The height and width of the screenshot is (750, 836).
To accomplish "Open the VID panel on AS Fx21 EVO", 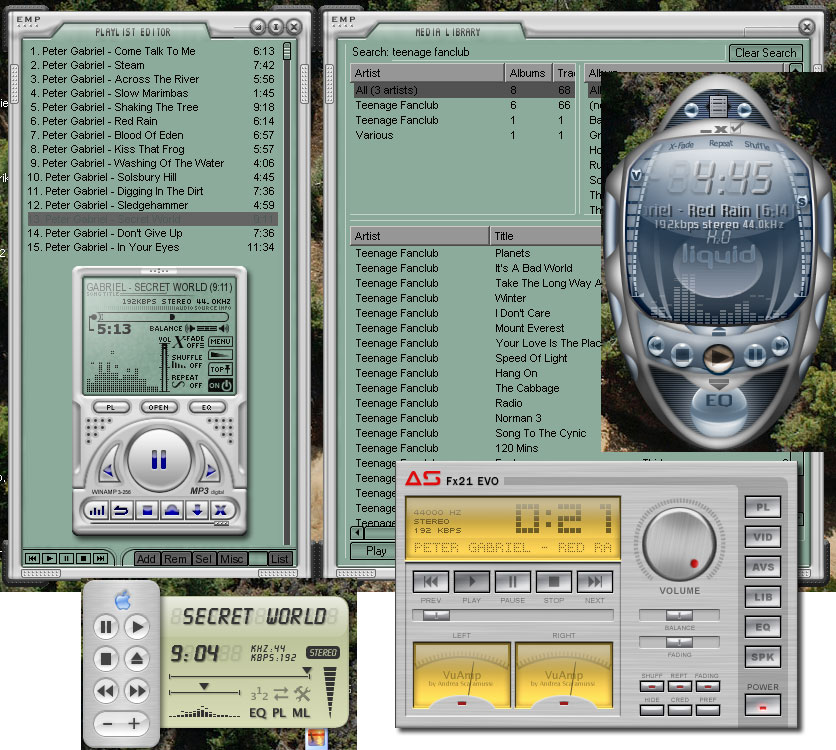I will click(x=763, y=537).
